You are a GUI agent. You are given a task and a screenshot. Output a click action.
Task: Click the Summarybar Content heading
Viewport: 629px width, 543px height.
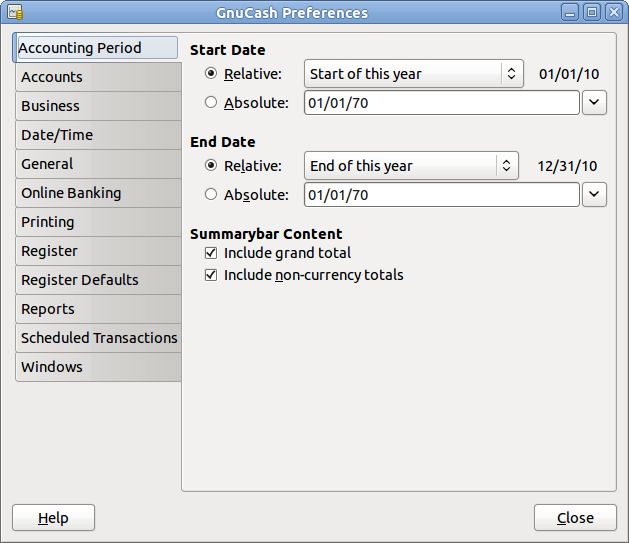[x=266, y=234]
